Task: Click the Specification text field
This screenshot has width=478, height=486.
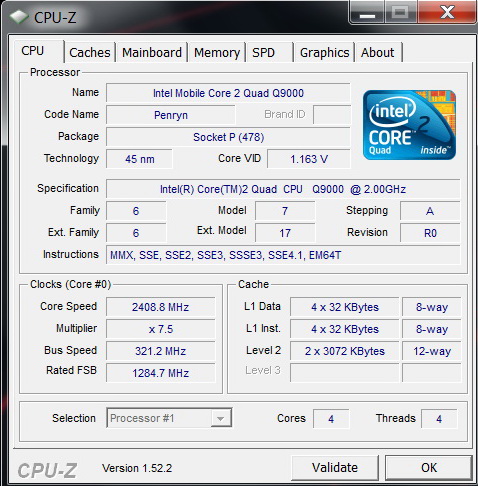Action: click(283, 189)
